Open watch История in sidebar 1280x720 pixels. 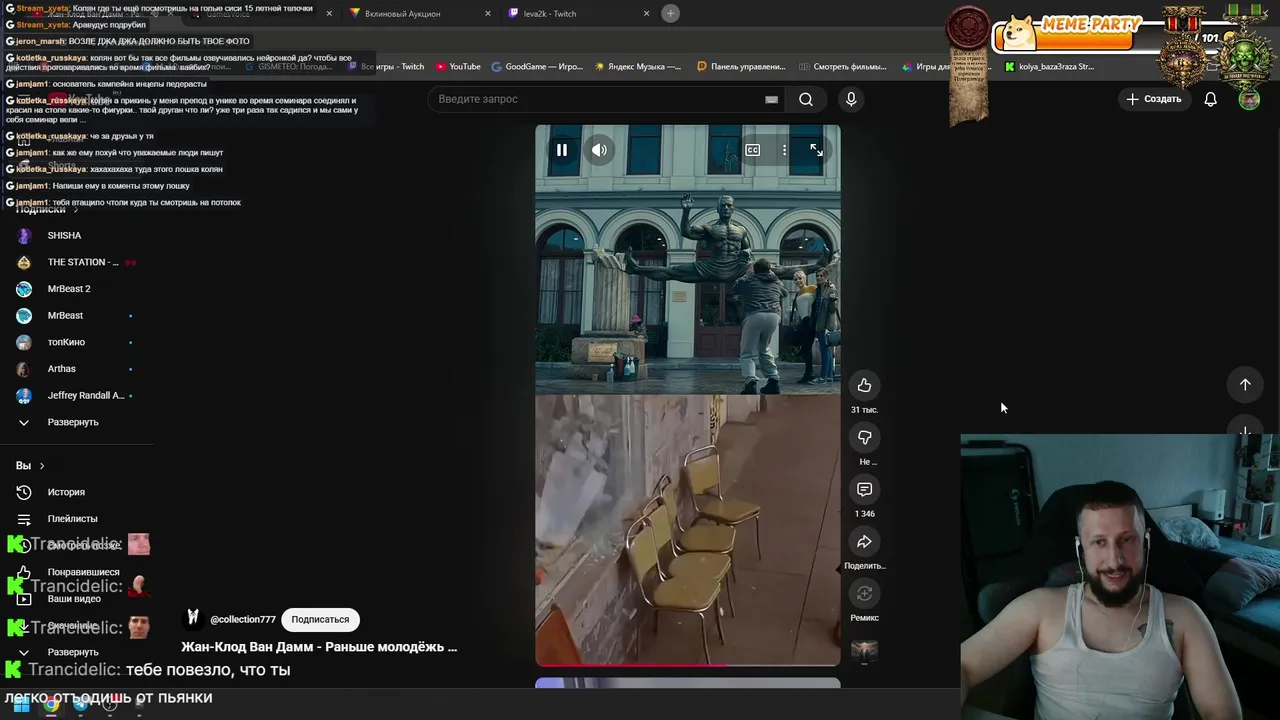click(66, 492)
